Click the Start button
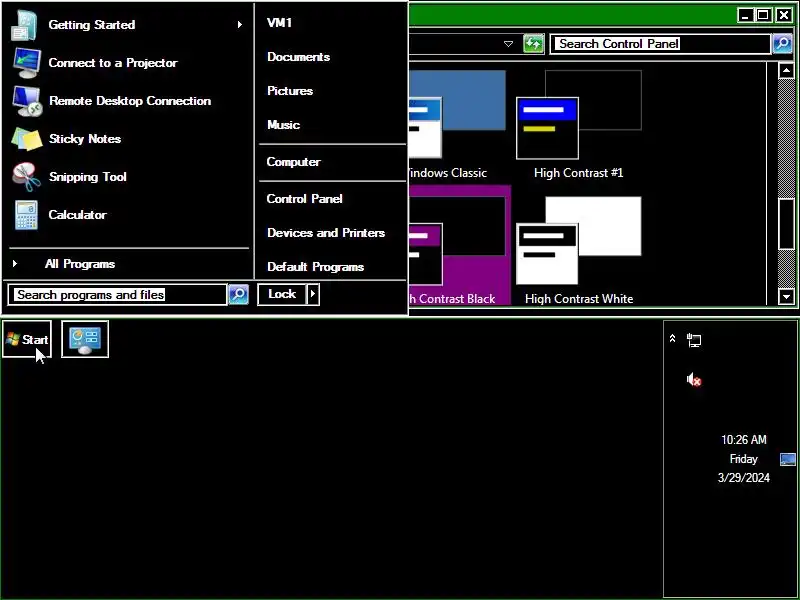 (x=27, y=339)
